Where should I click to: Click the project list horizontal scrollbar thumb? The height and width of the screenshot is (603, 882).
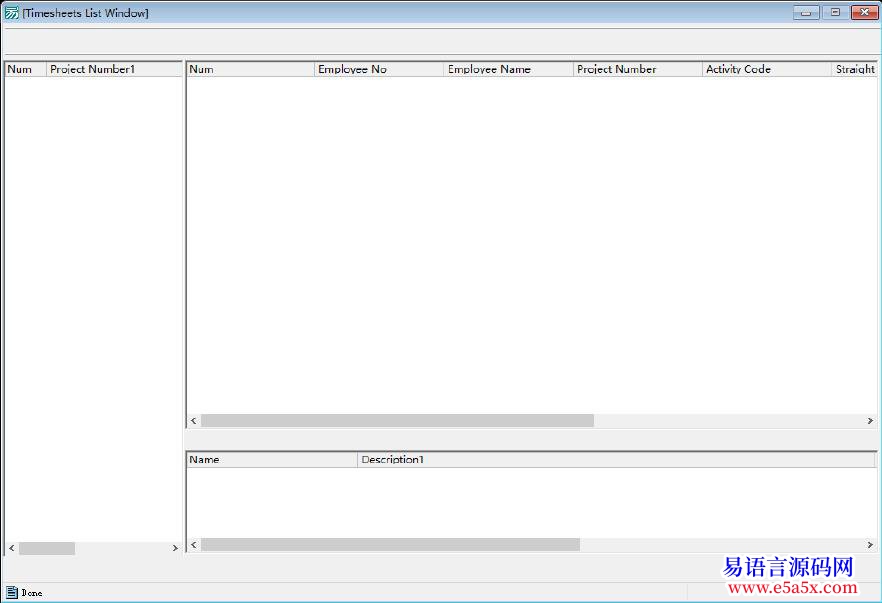[x=46, y=548]
